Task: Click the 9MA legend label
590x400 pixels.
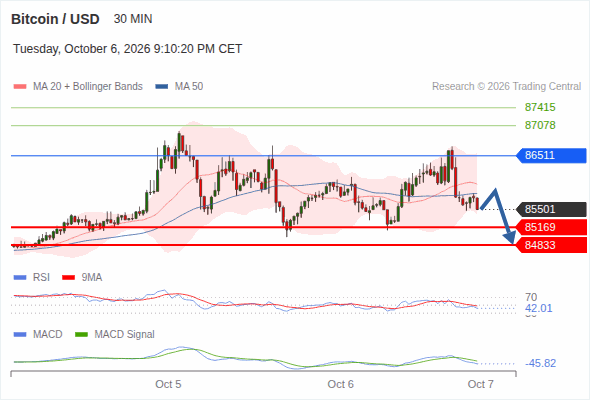Action: [x=92, y=277]
